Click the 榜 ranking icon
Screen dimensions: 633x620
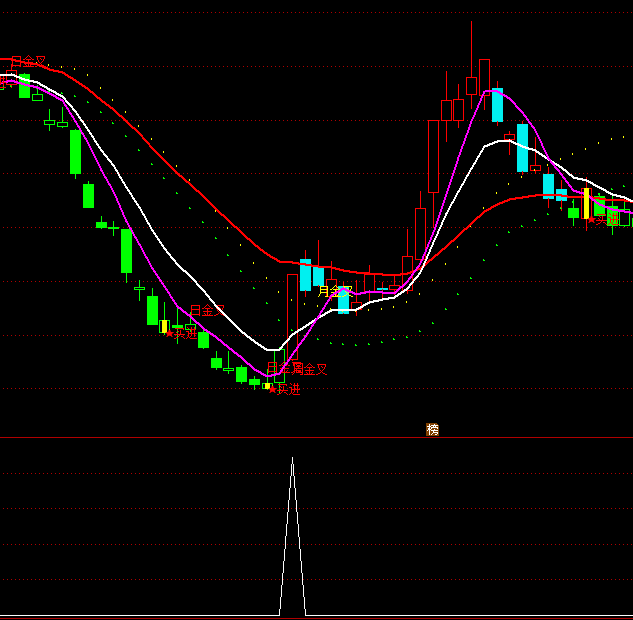tap(432, 430)
